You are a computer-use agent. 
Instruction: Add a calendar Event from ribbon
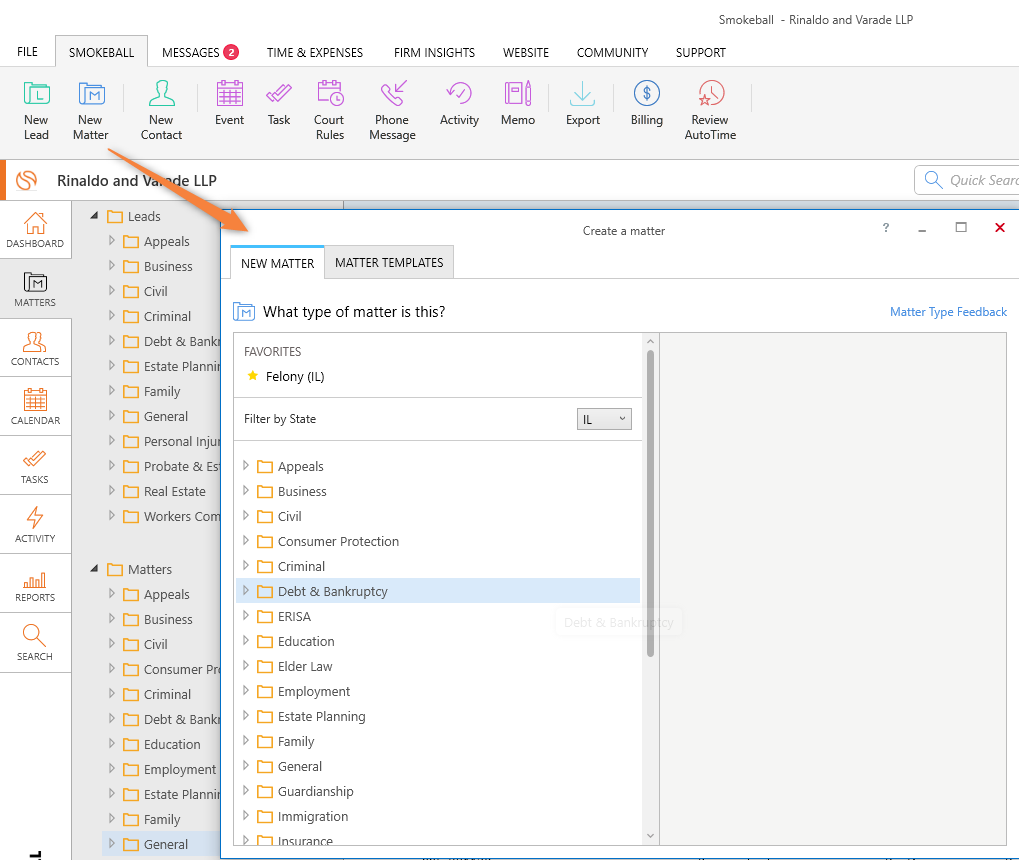[229, 103]
